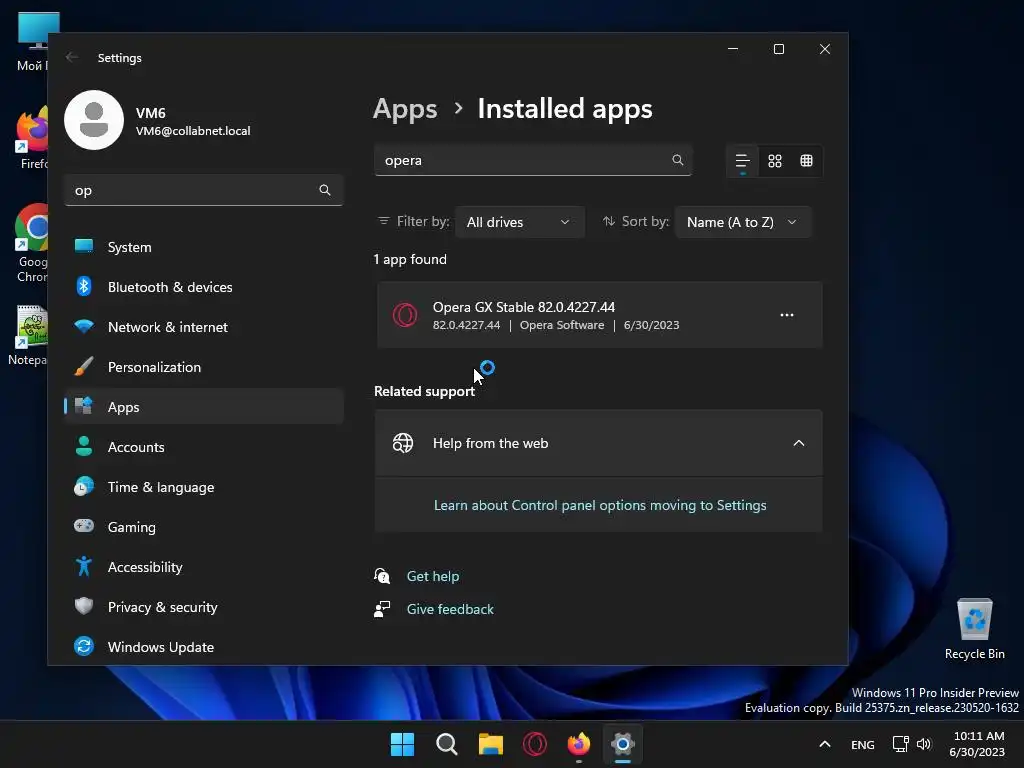This screenshot has width=1024, height=768.
Task: Open Learn about Control panel options link
Action: coord(600,505)
